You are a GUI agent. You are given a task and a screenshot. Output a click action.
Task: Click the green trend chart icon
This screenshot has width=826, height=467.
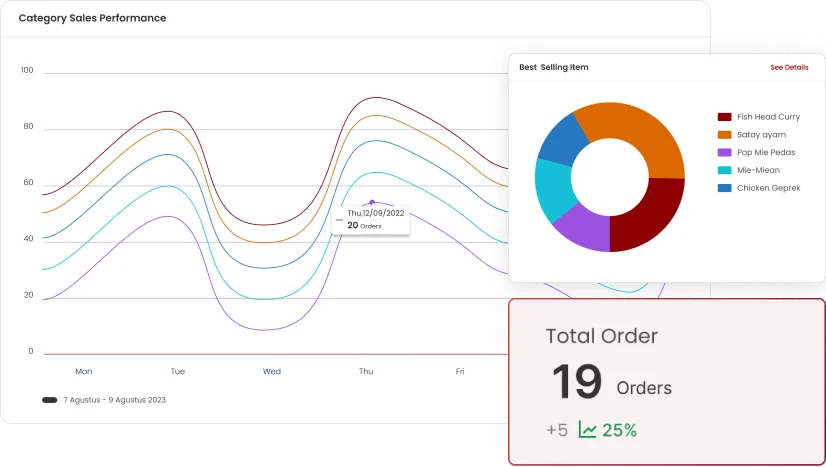[x=587, y=430]
